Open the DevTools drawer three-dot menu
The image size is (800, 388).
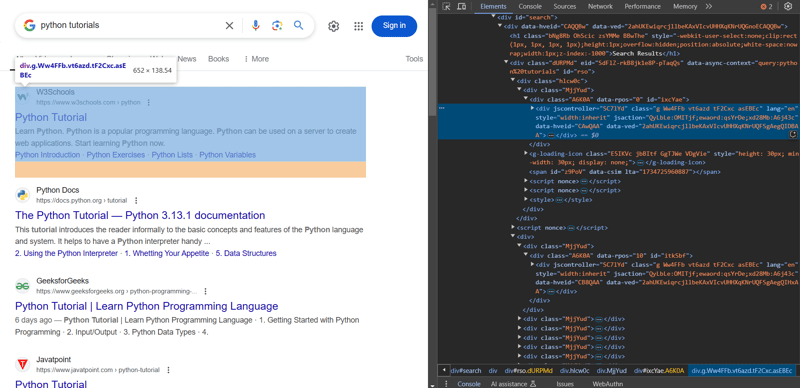click(446, 383)
